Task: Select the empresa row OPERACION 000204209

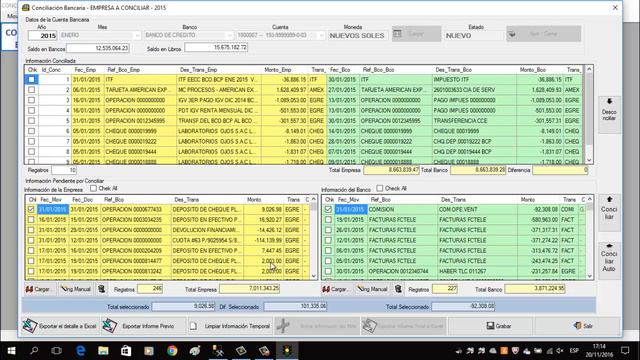Action: (x=167, y=250)
